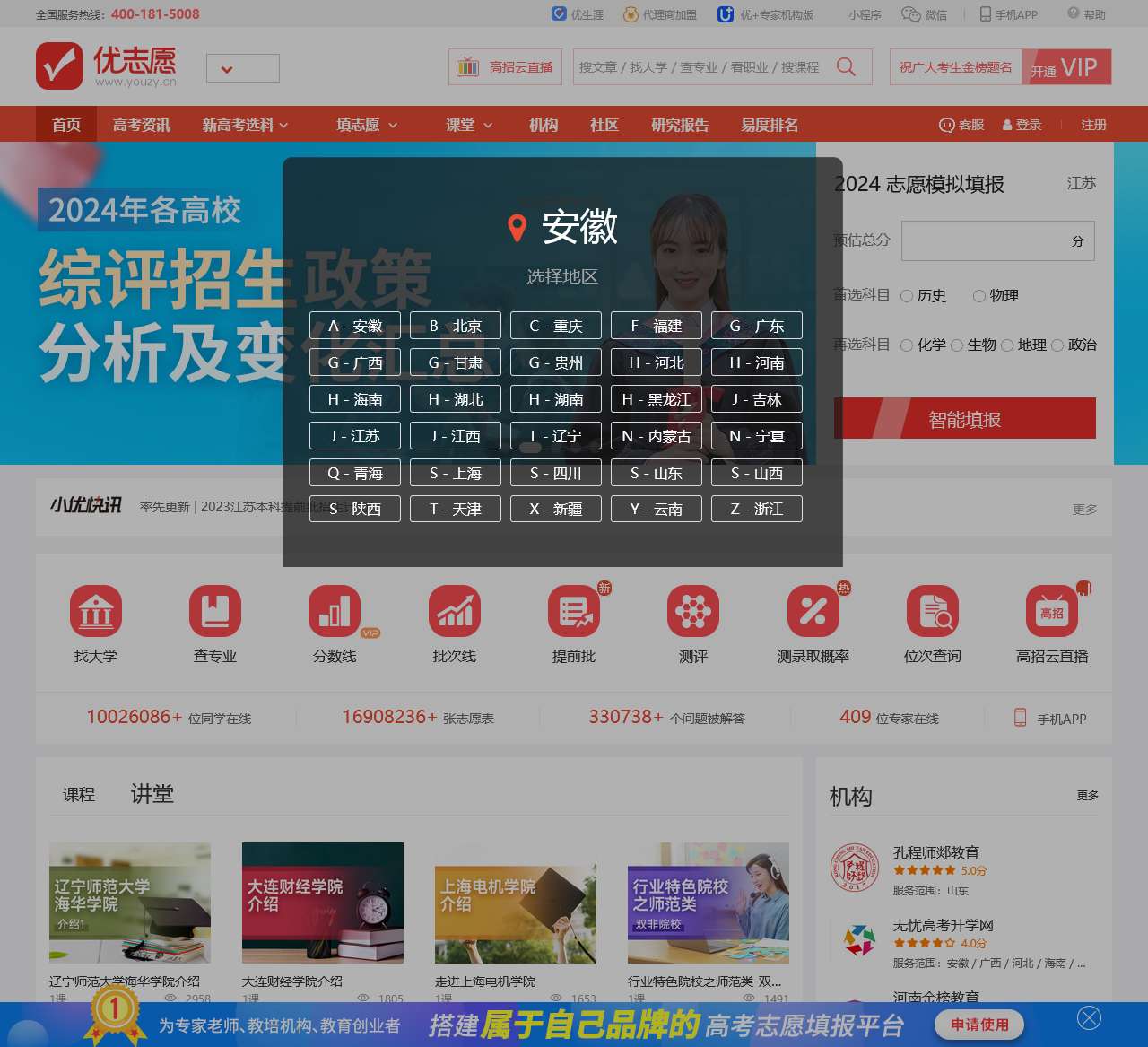Click the 优生涯 shield icon link
1148x1047 pixels.
point(578,14)
